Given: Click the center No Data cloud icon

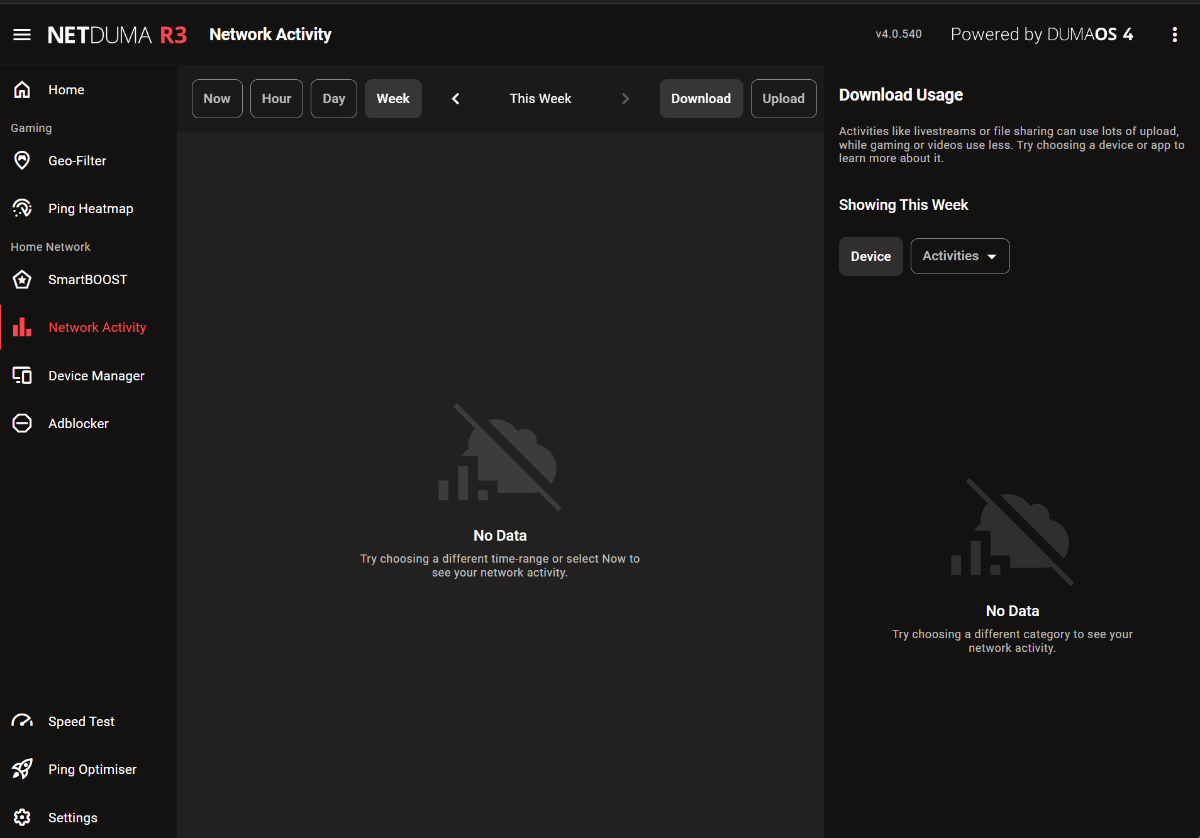Looking at the screenshot, I should (500, 457).
